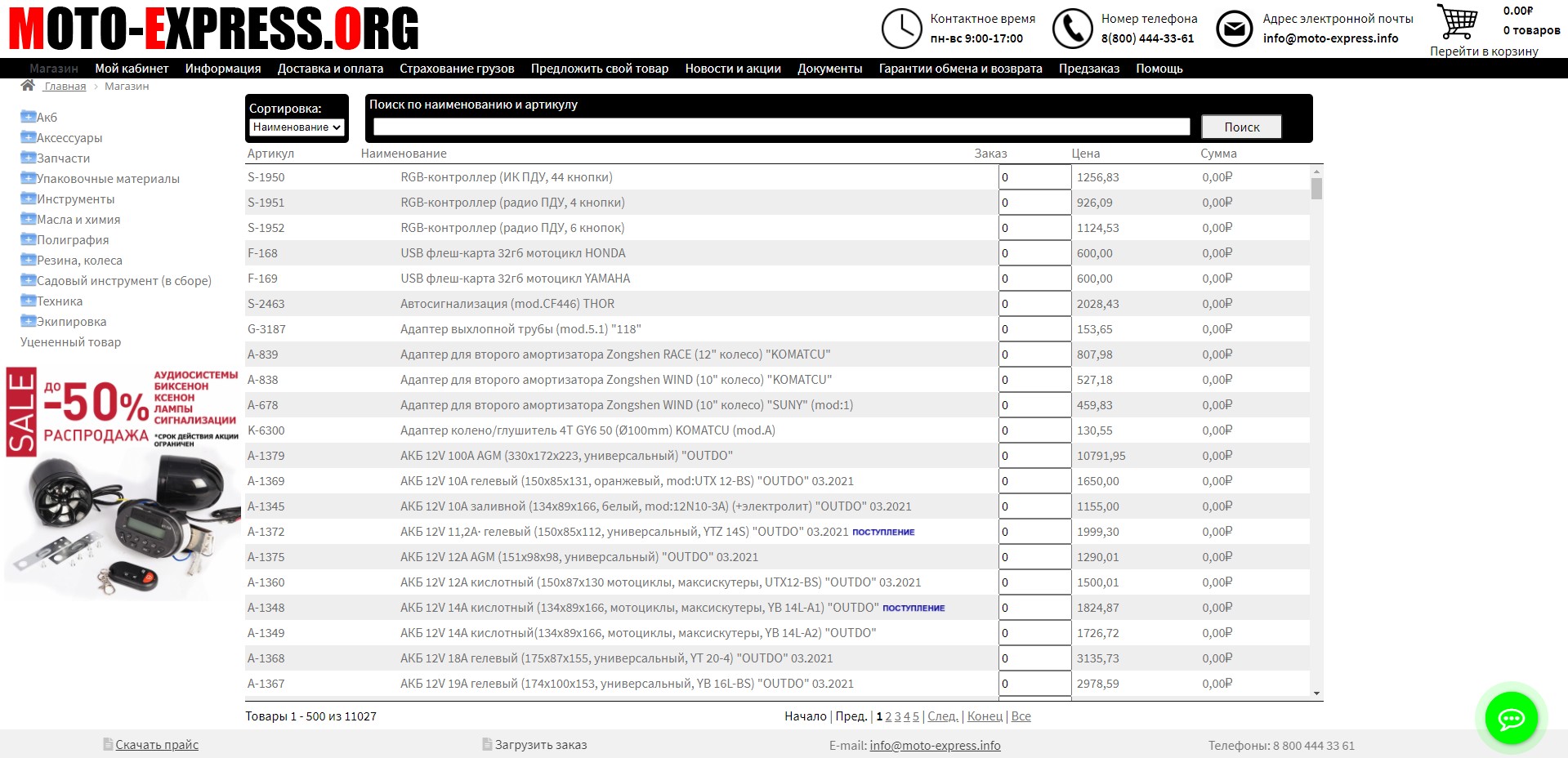The height and width of the screenshot is (758, 1568).
Task: Expand the Инструменты folder icon
Action: point(28,198)
